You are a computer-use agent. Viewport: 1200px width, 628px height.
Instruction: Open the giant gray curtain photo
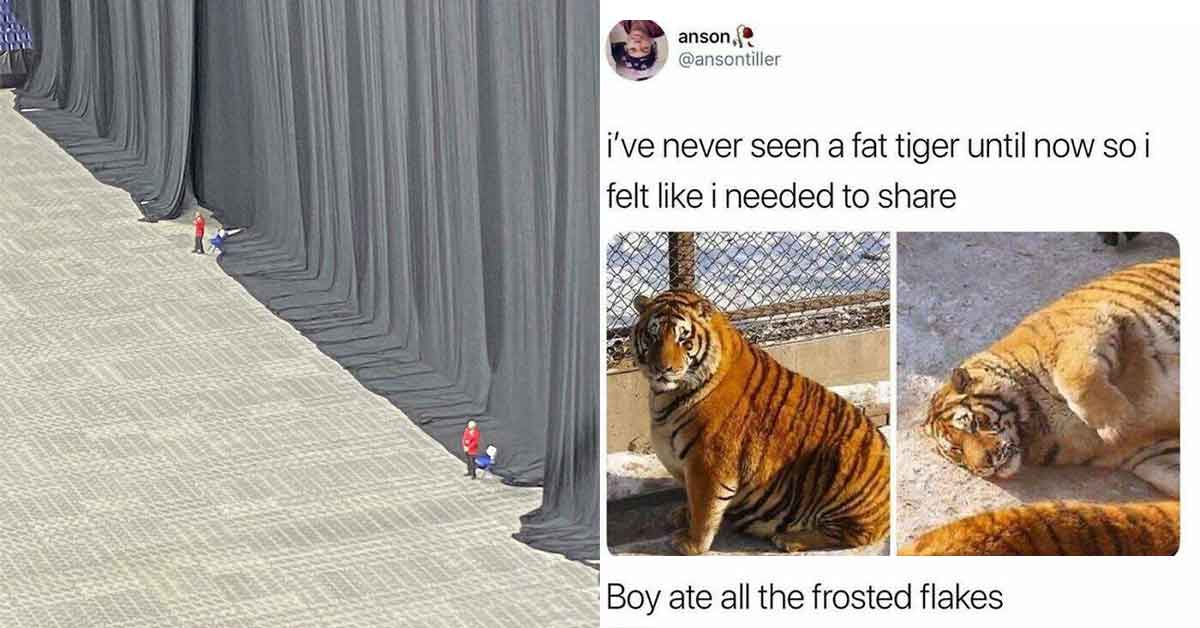tap(299, 314)
